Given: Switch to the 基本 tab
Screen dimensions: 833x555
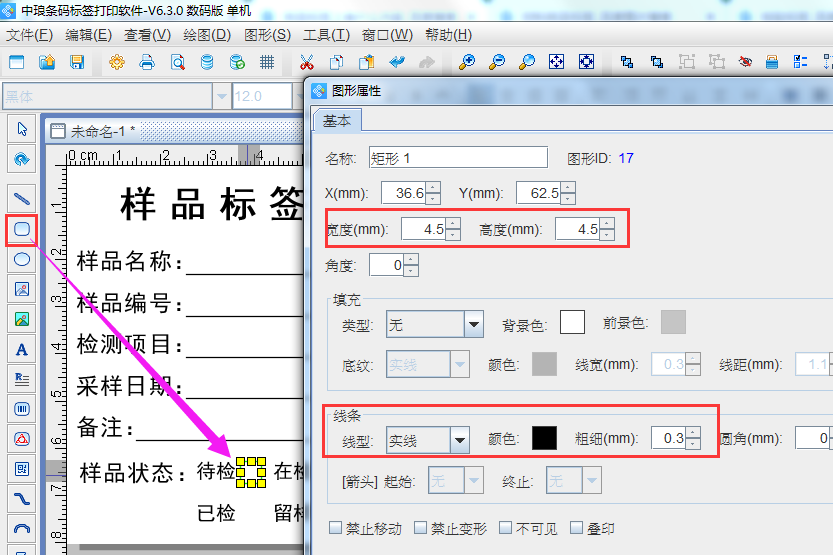Looking at the screenshot, I should pos(337,120).
